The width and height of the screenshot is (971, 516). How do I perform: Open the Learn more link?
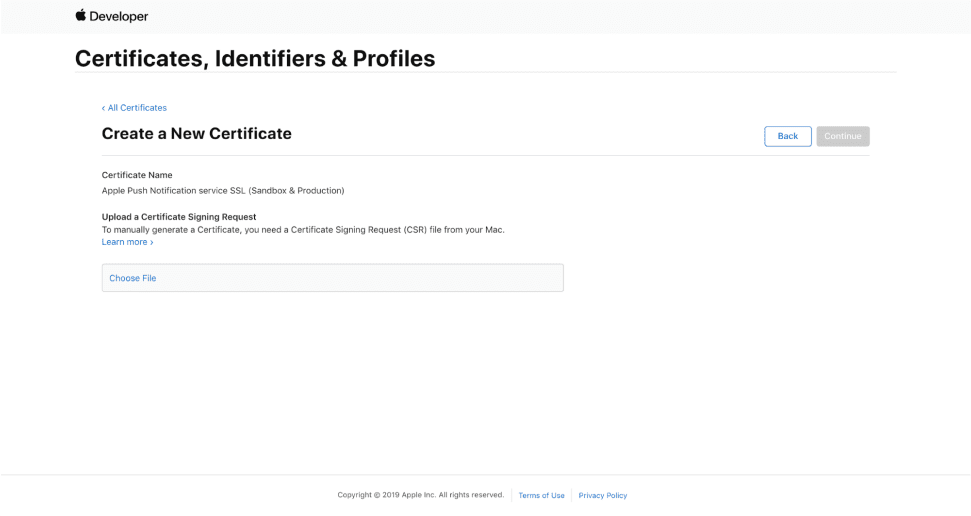[x=124, y=242]
